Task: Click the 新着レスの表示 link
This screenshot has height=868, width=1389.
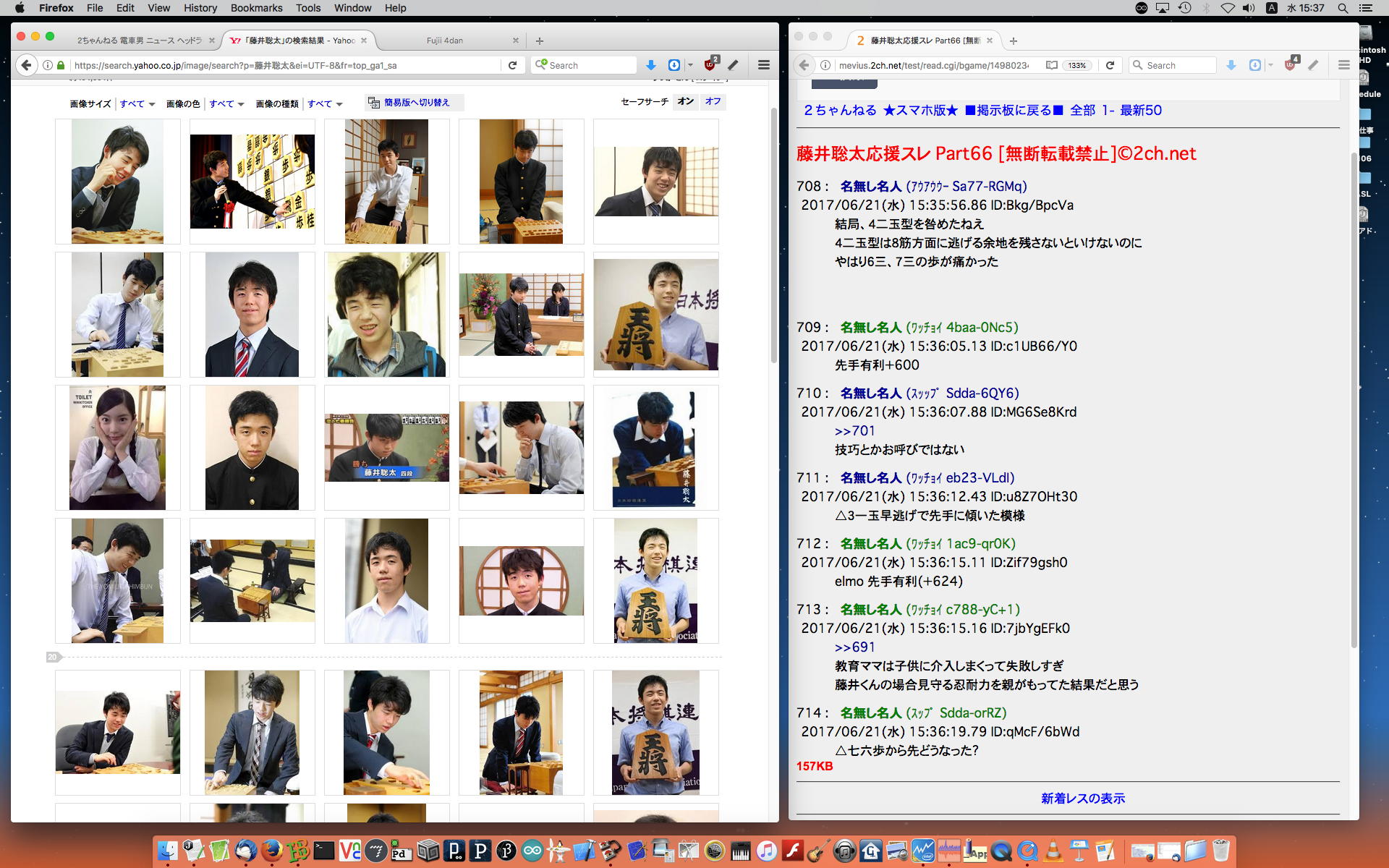Action: pyautogui.click(x=1082, y=799)
